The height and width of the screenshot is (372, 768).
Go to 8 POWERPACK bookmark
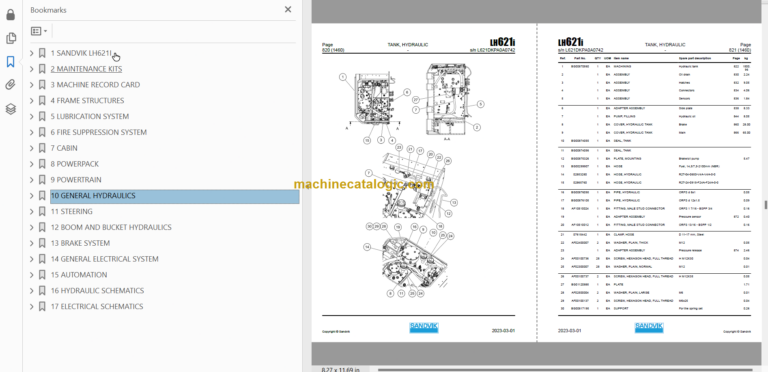pos(74,164)
